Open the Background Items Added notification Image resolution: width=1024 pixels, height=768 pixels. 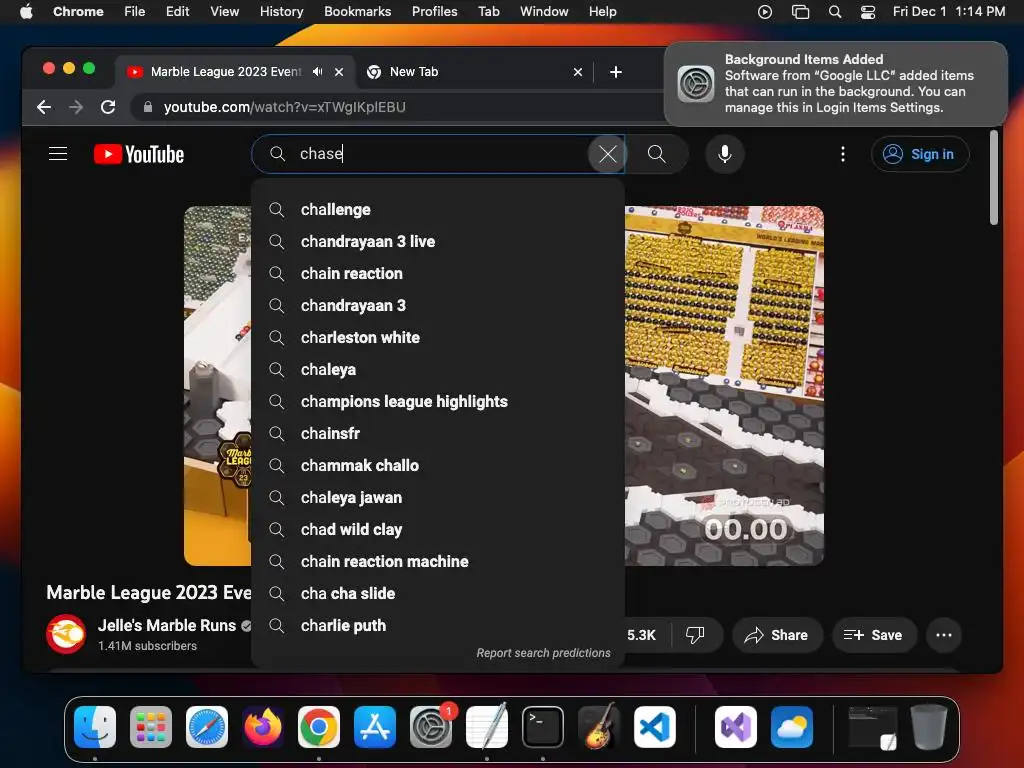(x=836, y=84)
